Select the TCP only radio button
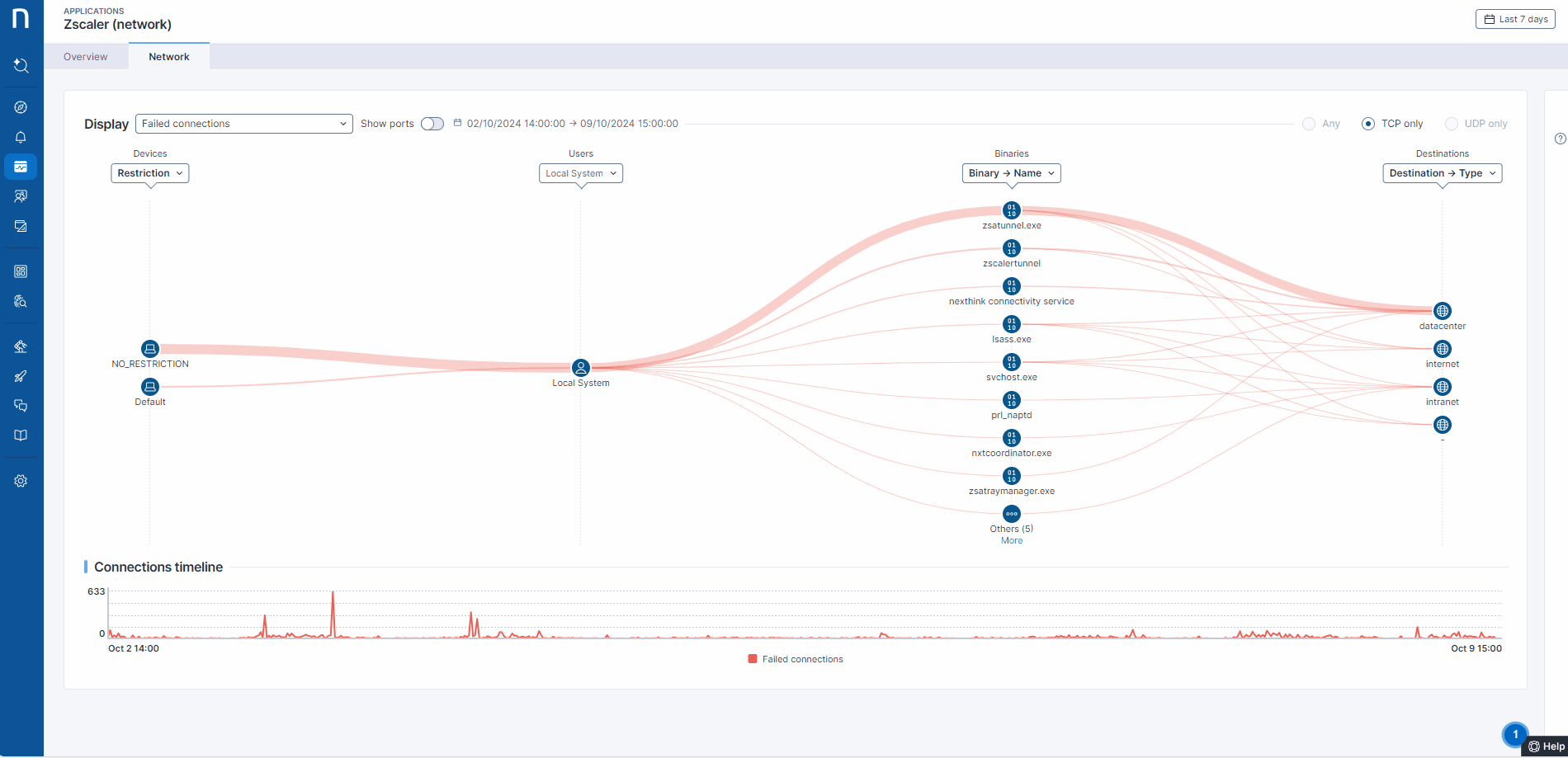Image resolution: width=1568 pixels, height=758 pixels. pyautogui.click(x=1368, y=124)
